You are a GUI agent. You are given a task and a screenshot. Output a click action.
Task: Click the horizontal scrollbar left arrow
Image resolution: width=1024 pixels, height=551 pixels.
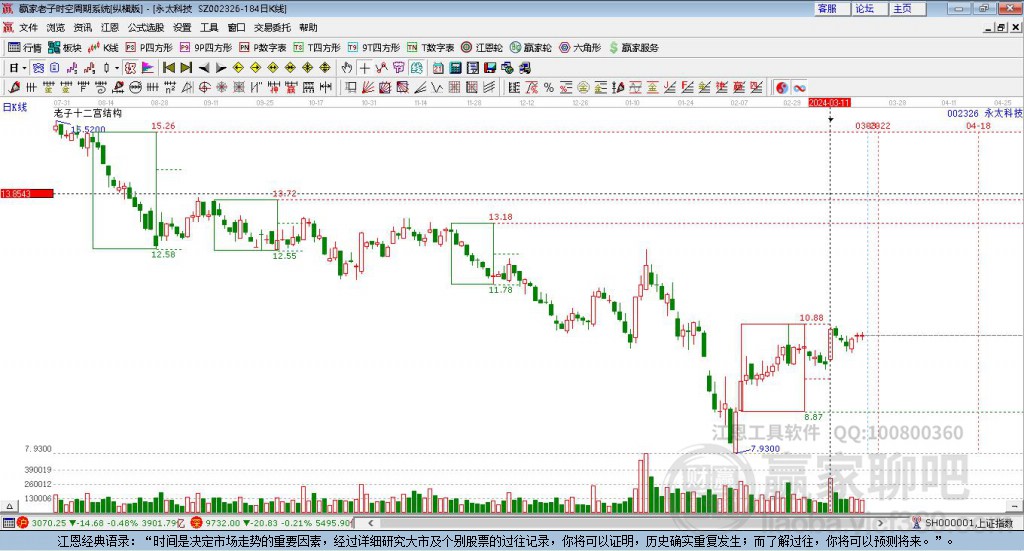click(x=370, y=523)
